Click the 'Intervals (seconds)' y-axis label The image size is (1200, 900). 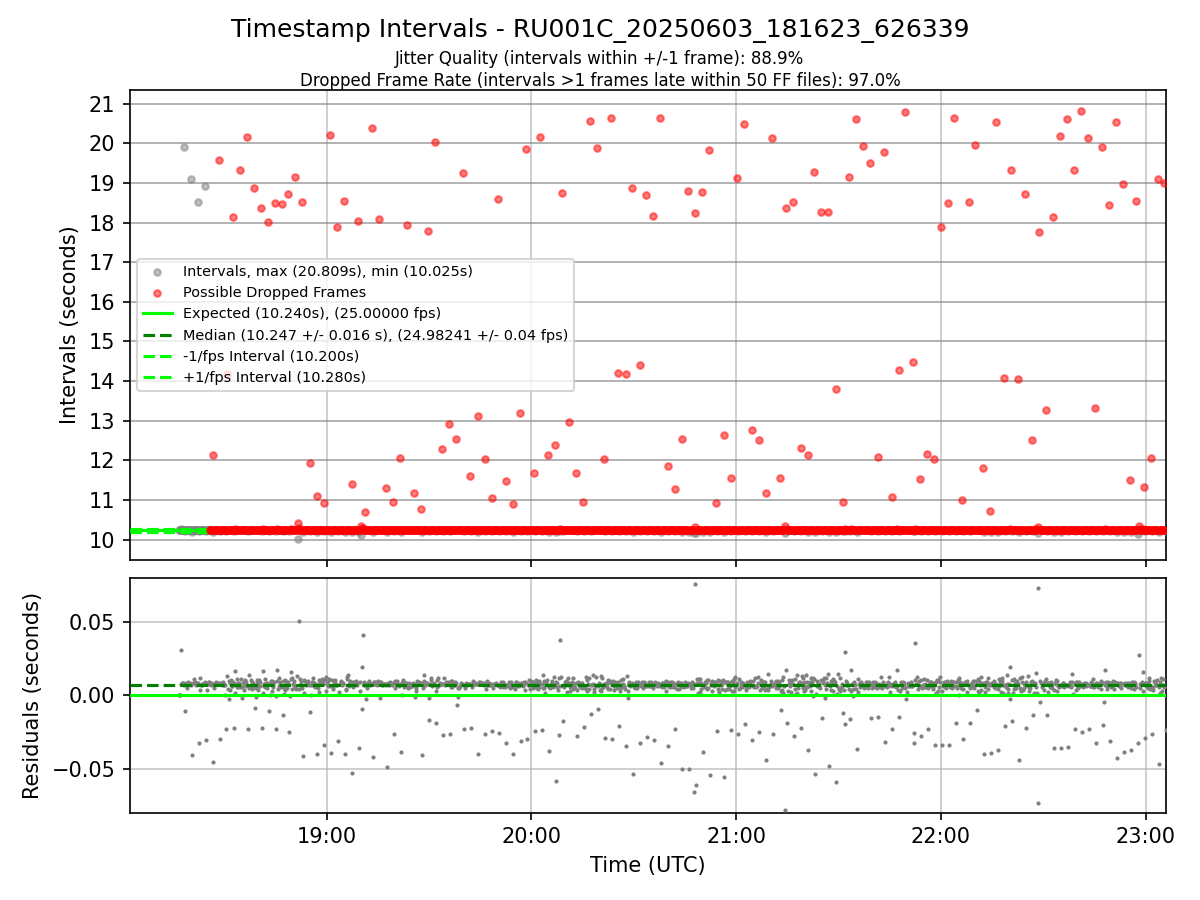[x=68, y=324]
